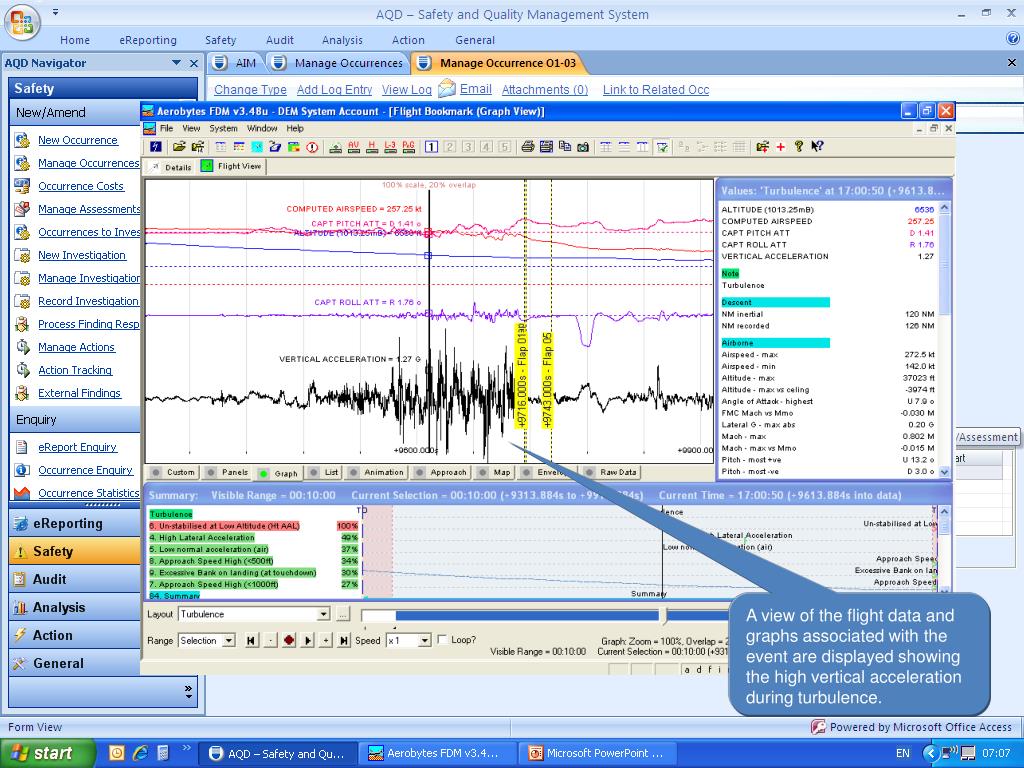The height and width of the screenshot is (768, 1024).
Task: Click the Flap 05 timeline marker
Action: [547, 380]
